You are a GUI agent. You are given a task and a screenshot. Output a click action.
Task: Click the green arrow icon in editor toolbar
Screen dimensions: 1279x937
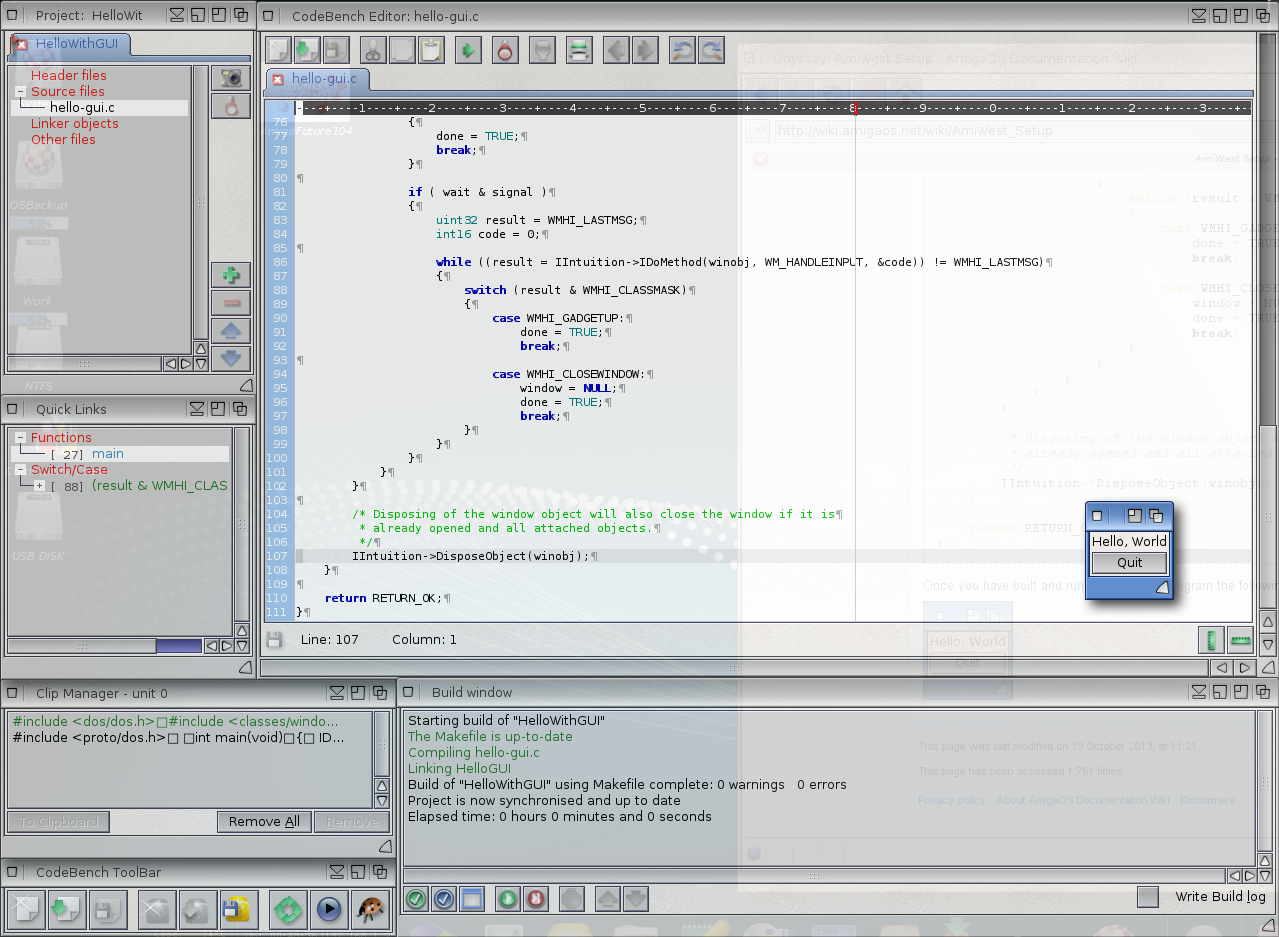point(469,49)
